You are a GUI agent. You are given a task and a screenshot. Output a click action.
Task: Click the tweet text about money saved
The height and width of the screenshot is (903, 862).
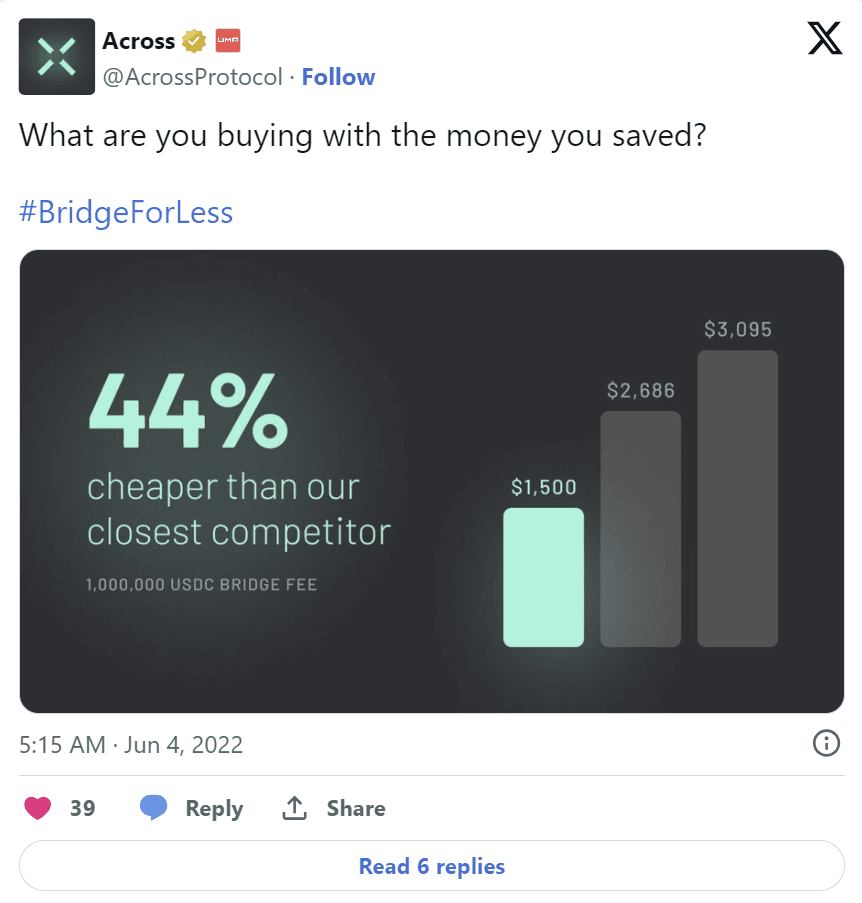point(364,136)
